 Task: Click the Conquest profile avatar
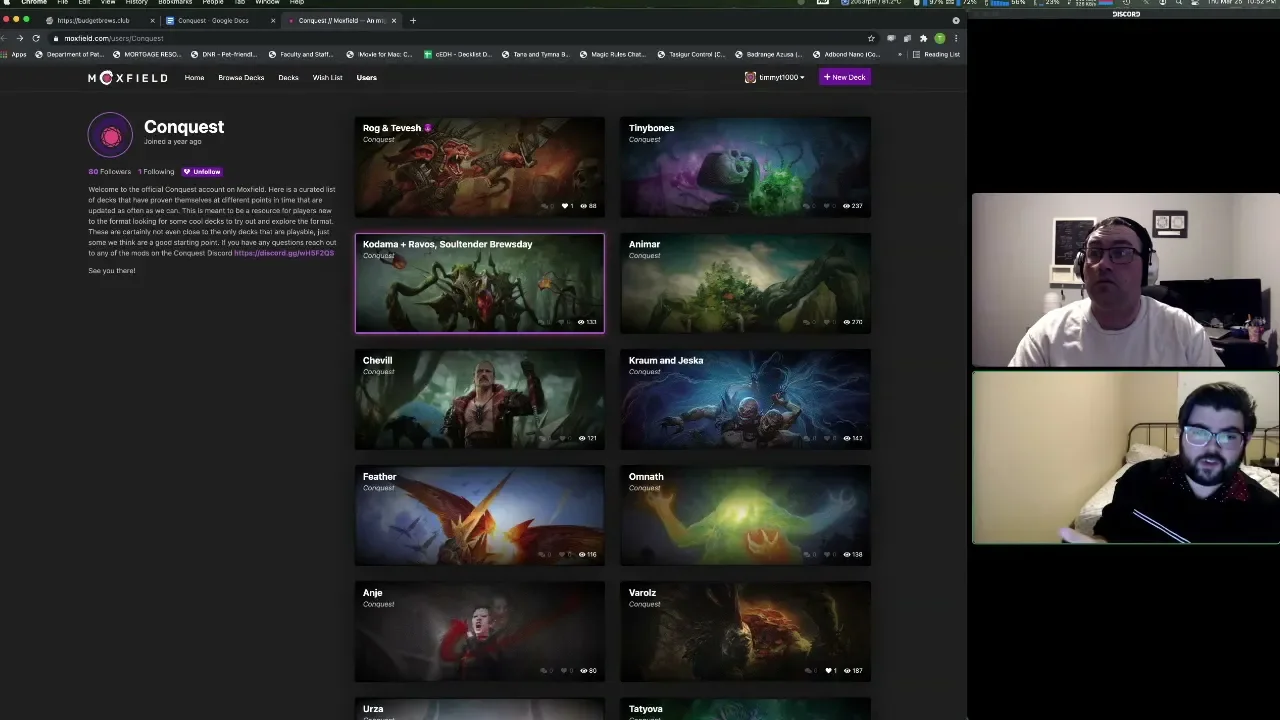click(x=110, y=136)
